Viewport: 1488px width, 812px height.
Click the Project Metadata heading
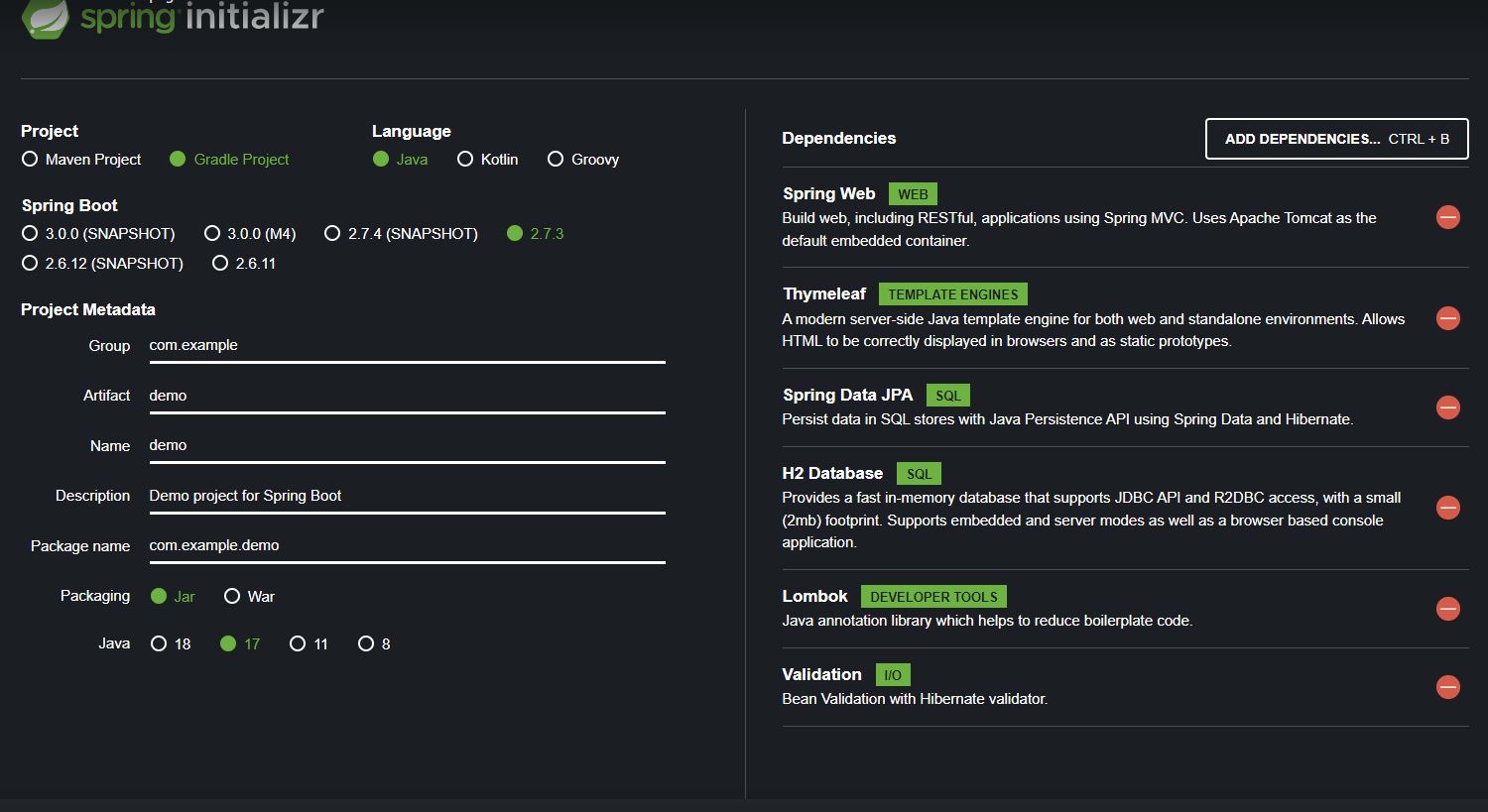(88, 310)
